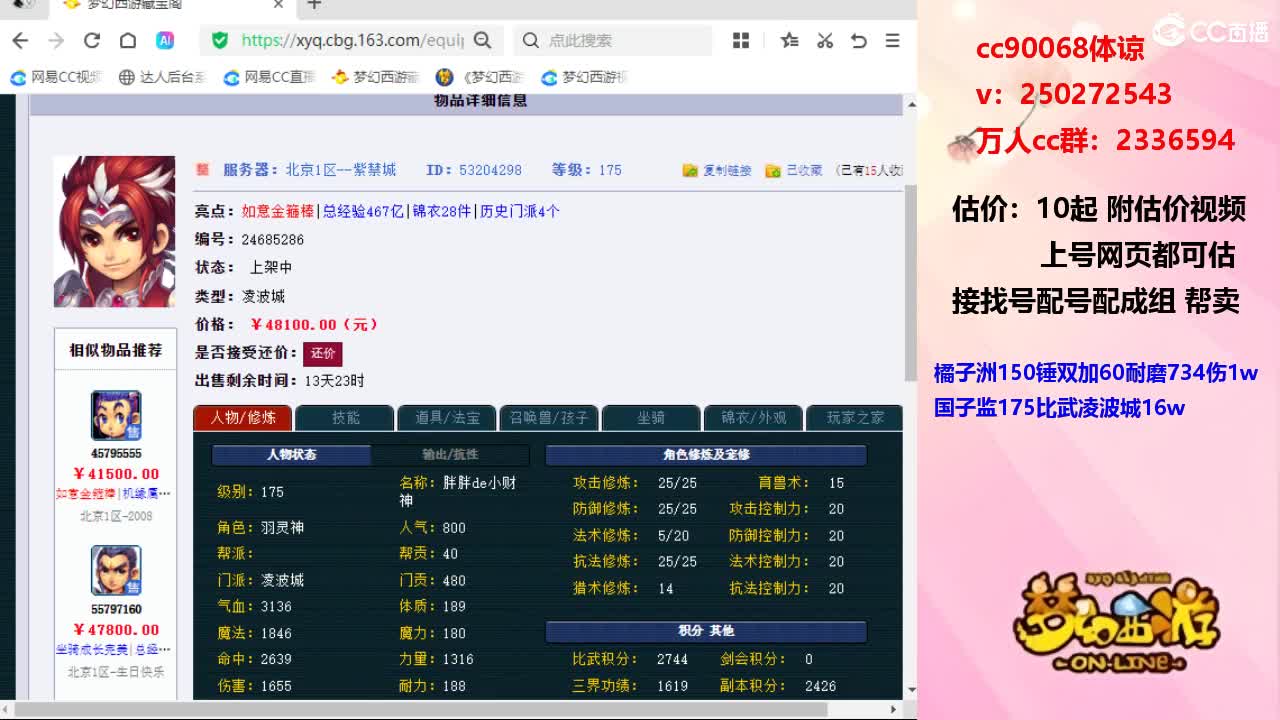Open recommended item avatar 45795555
The width and height of the screenshot is (1280, 720).
[x=116, y=416]
